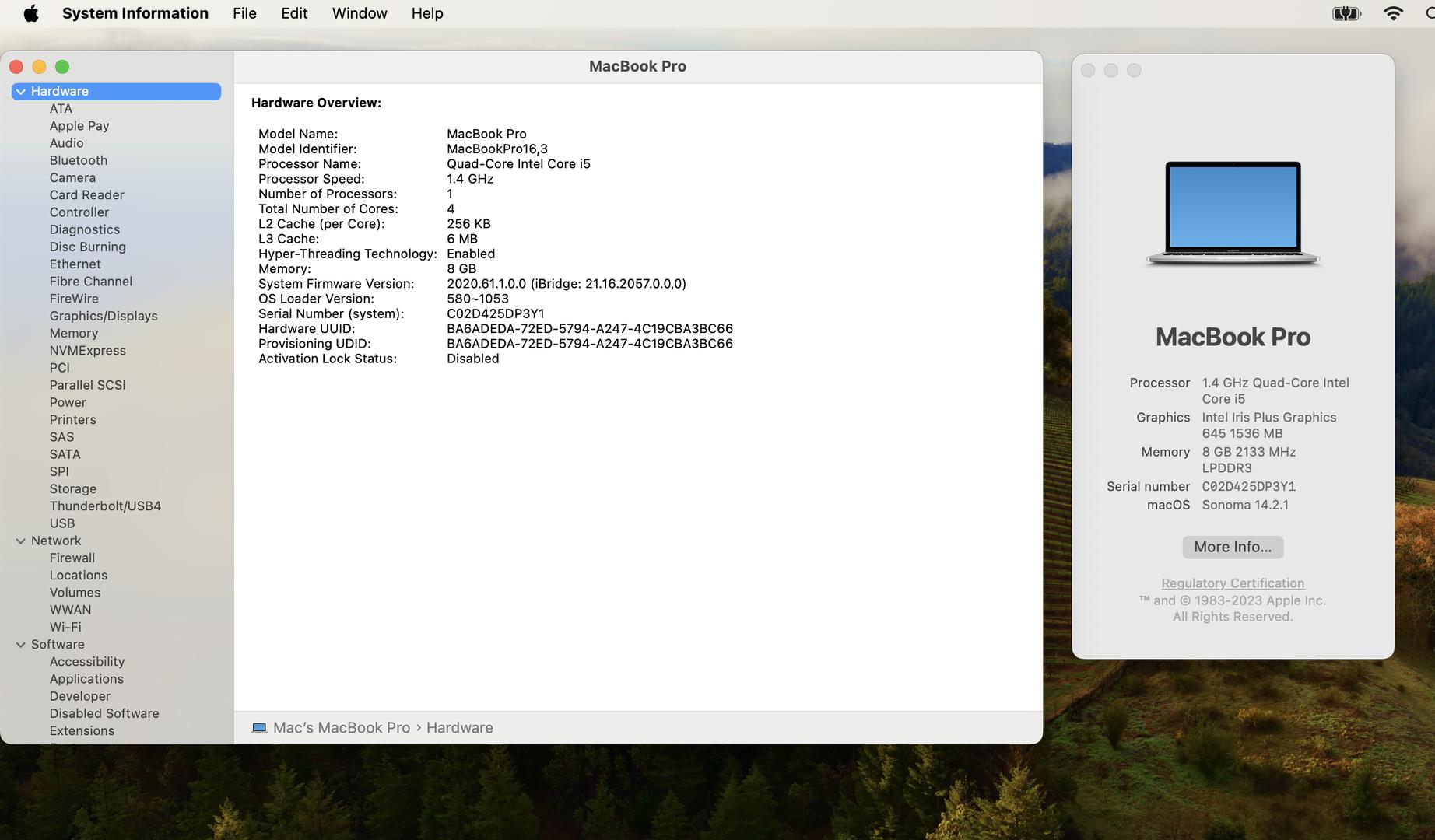Select Accessibility under Software
1435x840 pixels.
click(x=87, y=662)
